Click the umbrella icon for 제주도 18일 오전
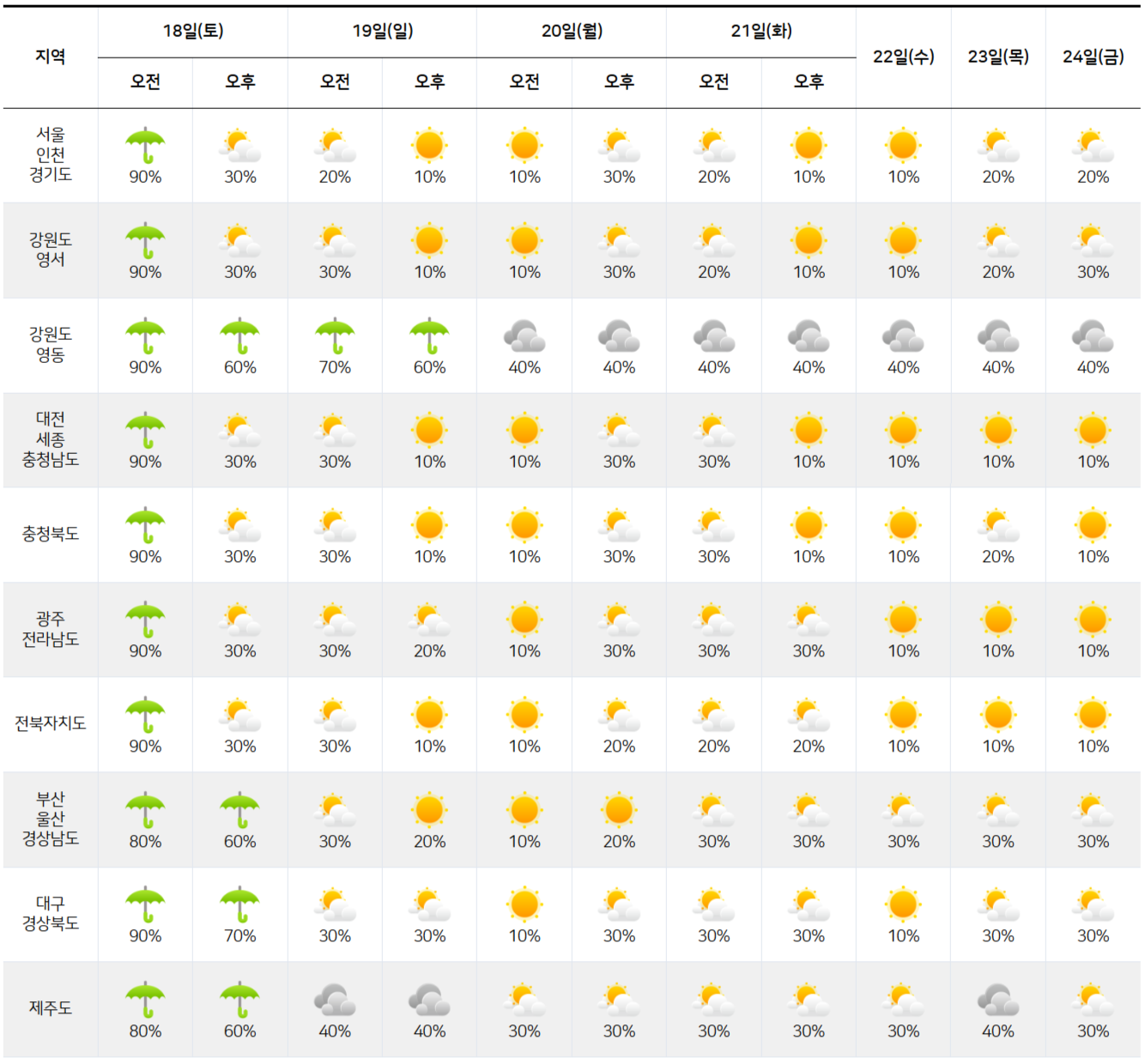1145x1064 pixels. [145, 1001]
